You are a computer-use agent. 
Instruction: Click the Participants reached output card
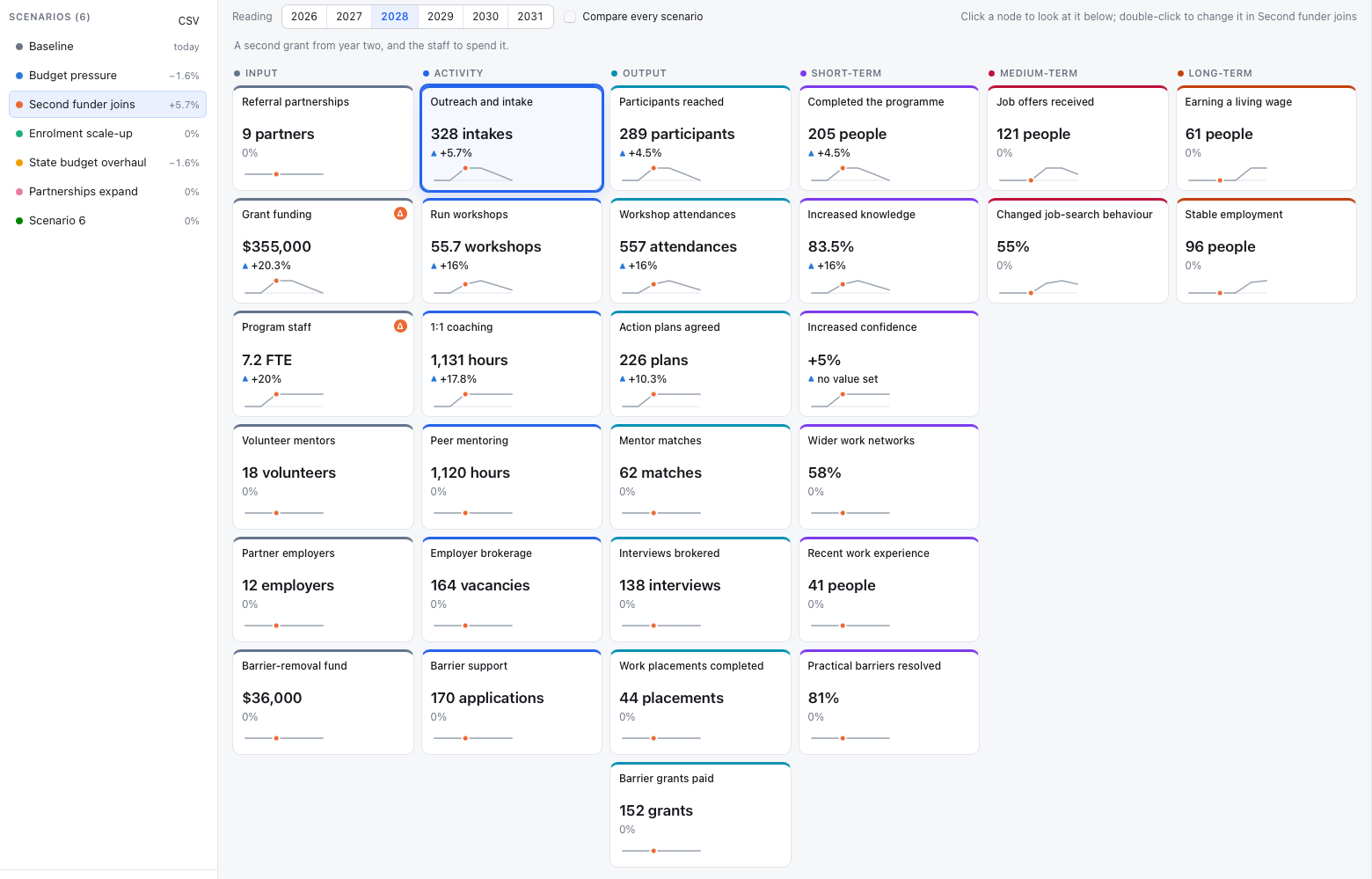pos(700,138)
